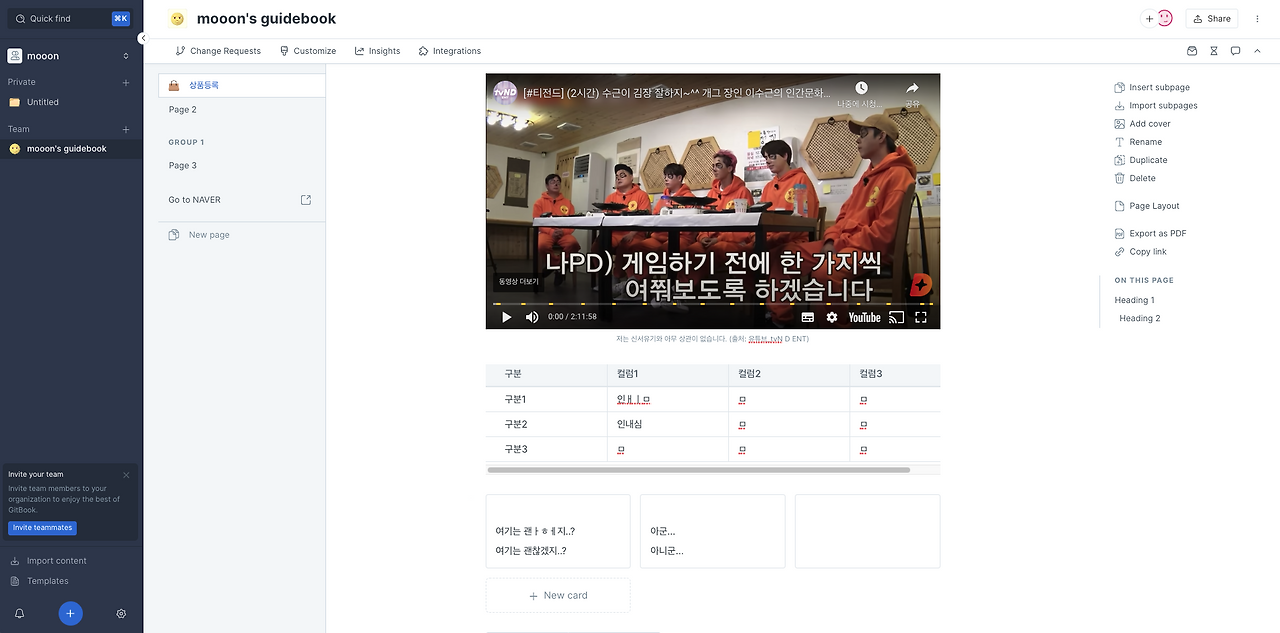Image resolution: width=1280 pixels, height=633 pixels.
Task: Open Templates
Action: [x=47, y=581]
